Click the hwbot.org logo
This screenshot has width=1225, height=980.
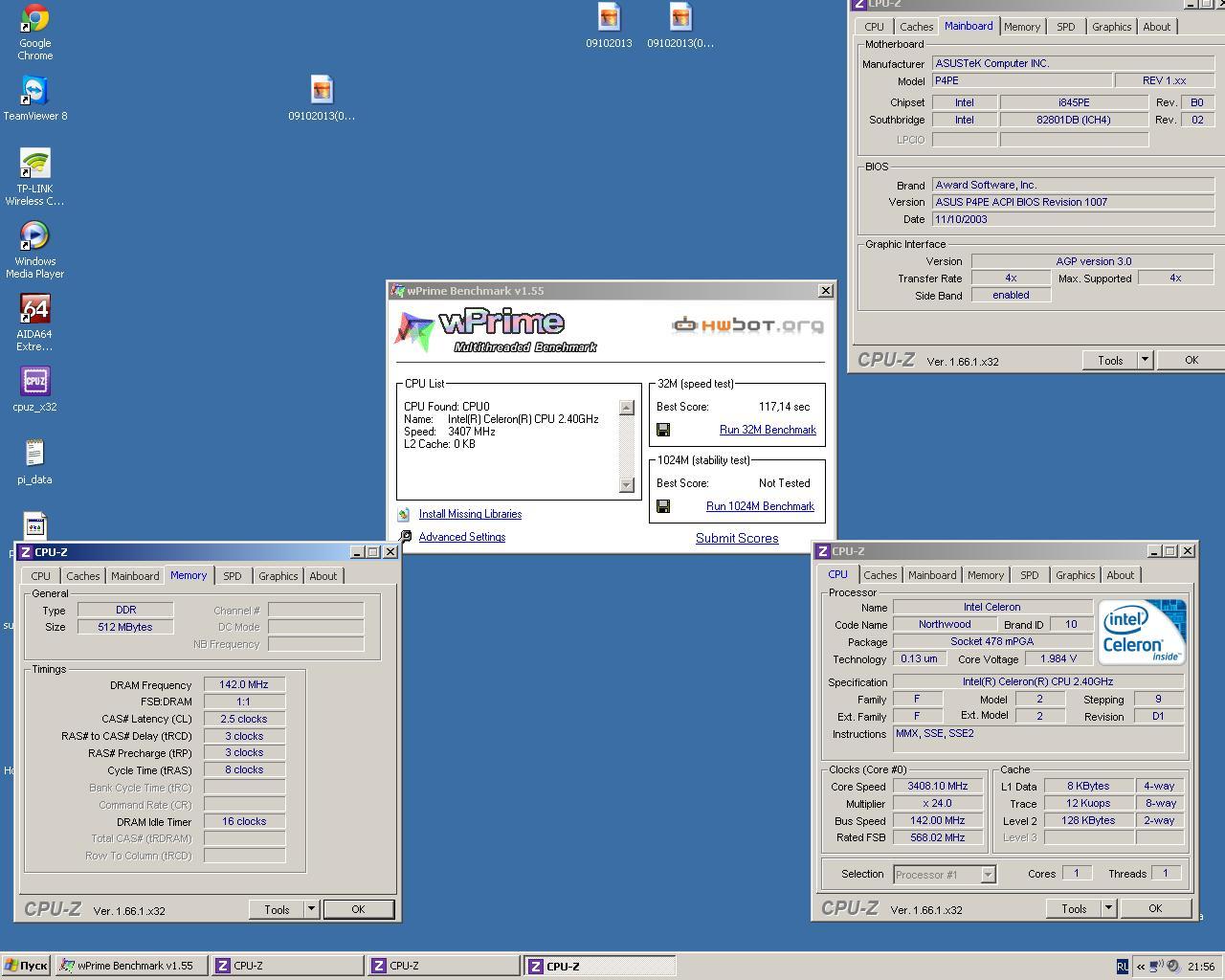(747, 325)
